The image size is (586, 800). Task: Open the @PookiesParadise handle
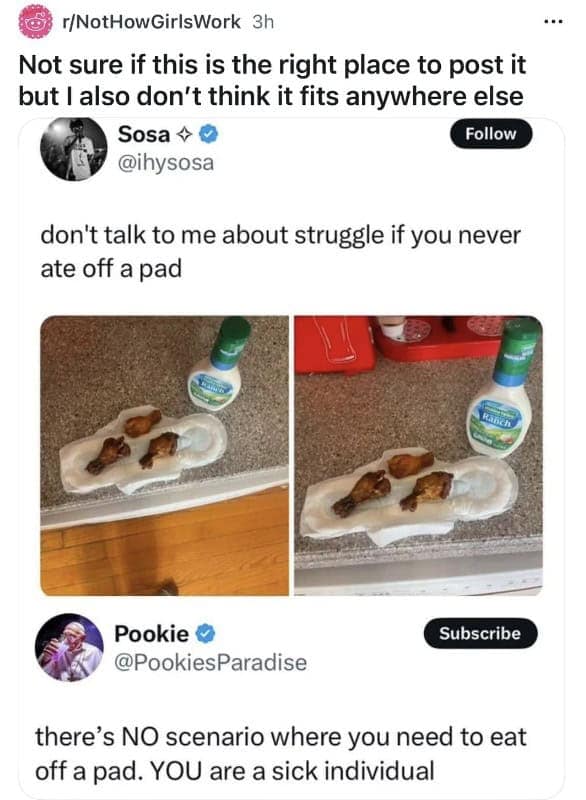pos(211,663)
